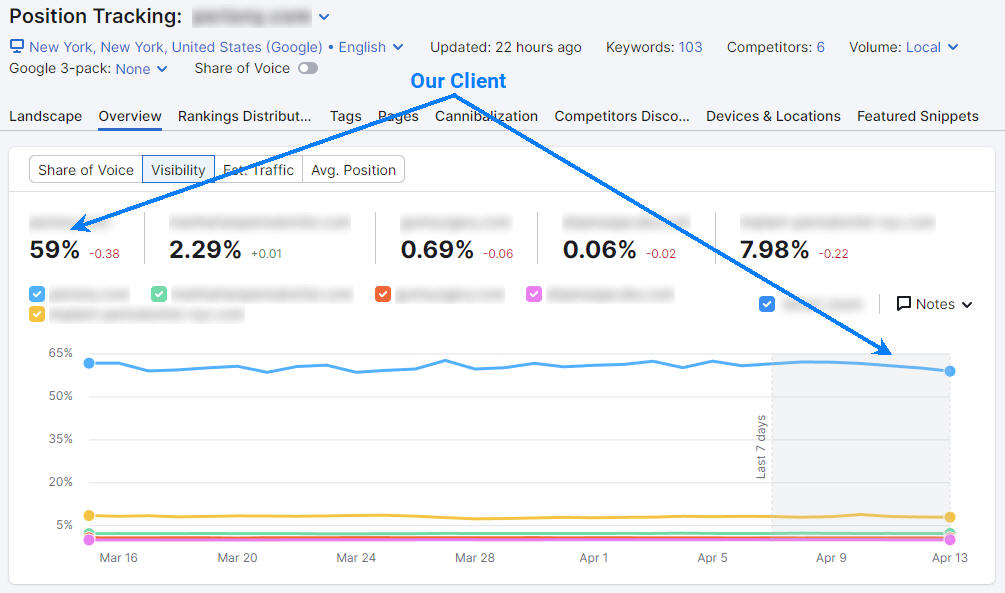
Task: Switch to the Est. Traffic metric tab
Action: click(x=258, y=169)
